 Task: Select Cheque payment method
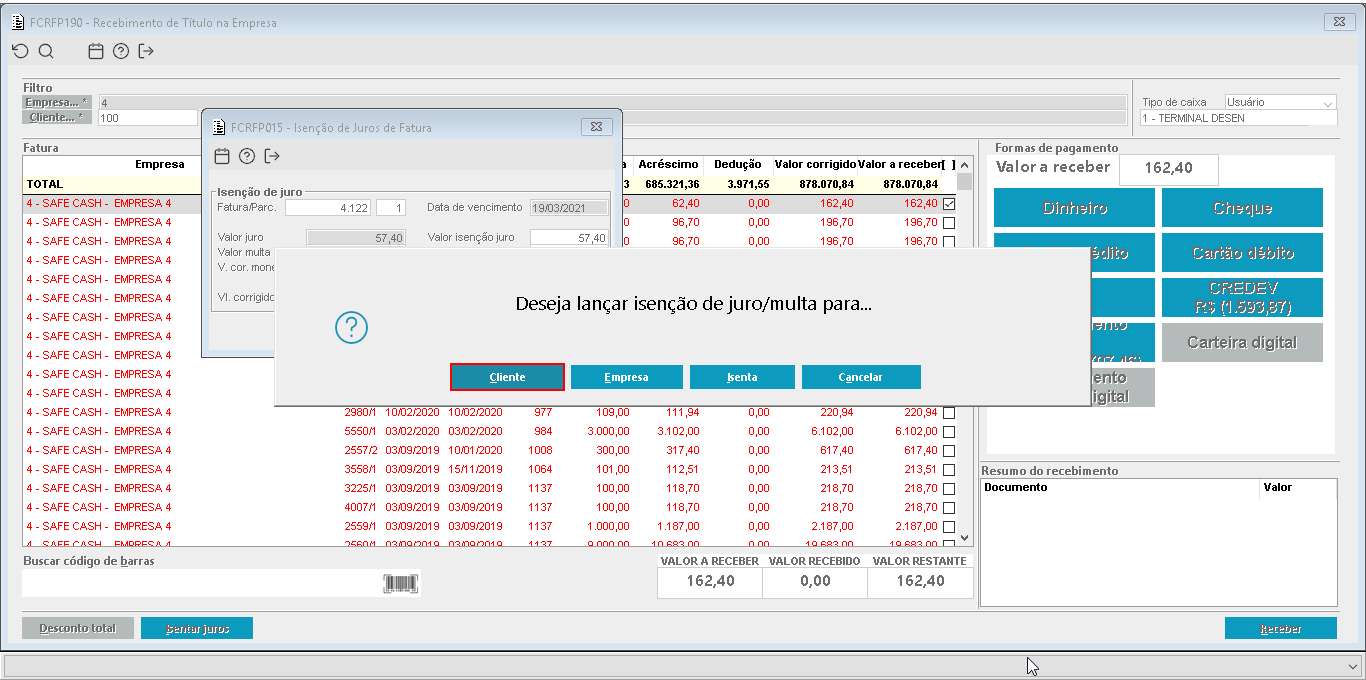(x=1242, y=208)
